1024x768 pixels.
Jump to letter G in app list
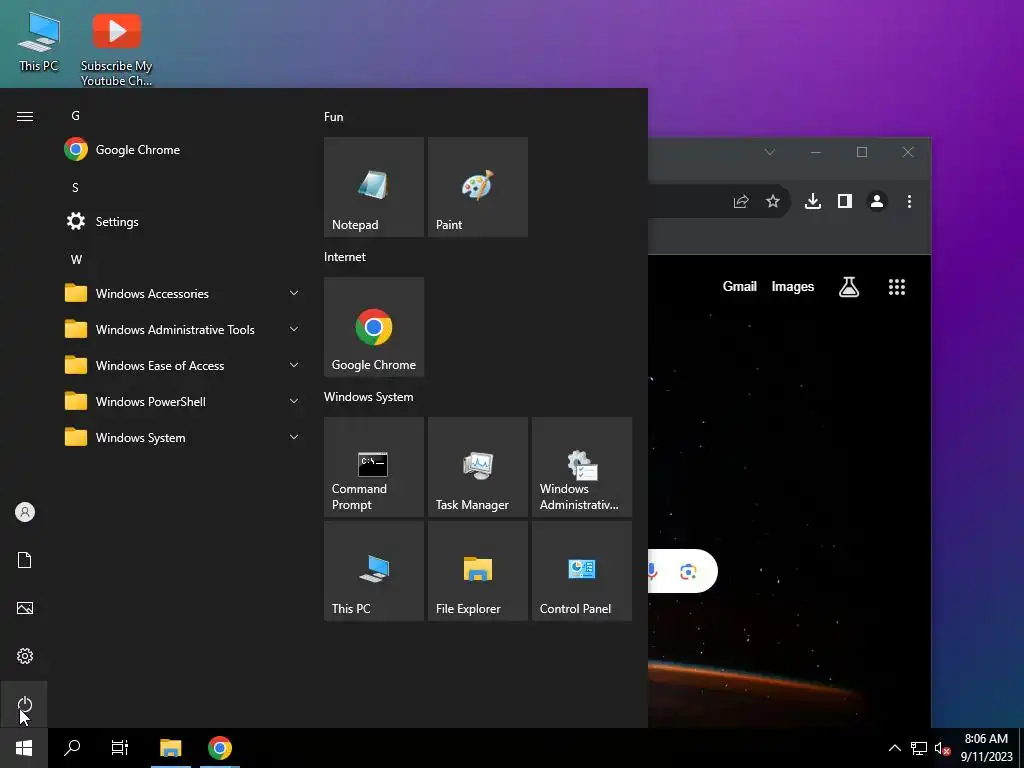click(76, 116)
